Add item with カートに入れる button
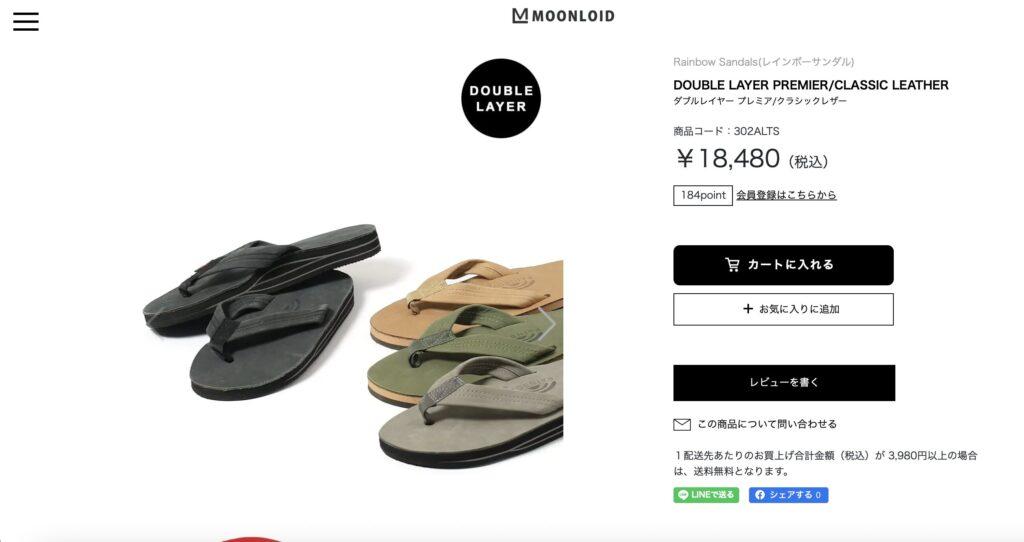The image size is (1024, 542). (x=783, y=265)
